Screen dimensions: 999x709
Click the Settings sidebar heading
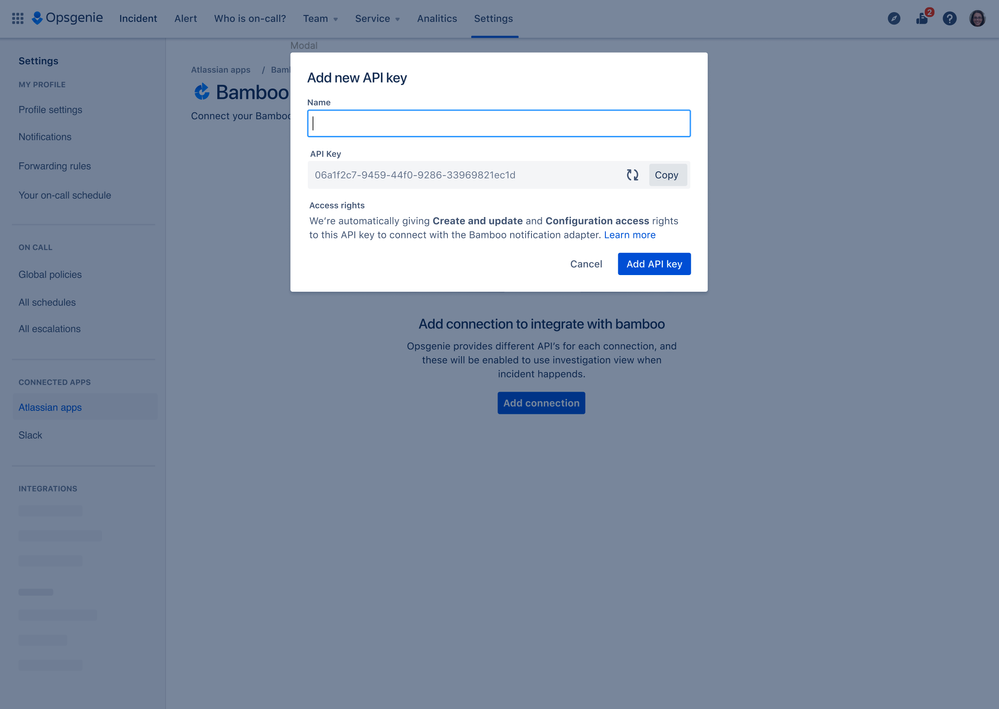pyautogui.click(x=38, y=61)
